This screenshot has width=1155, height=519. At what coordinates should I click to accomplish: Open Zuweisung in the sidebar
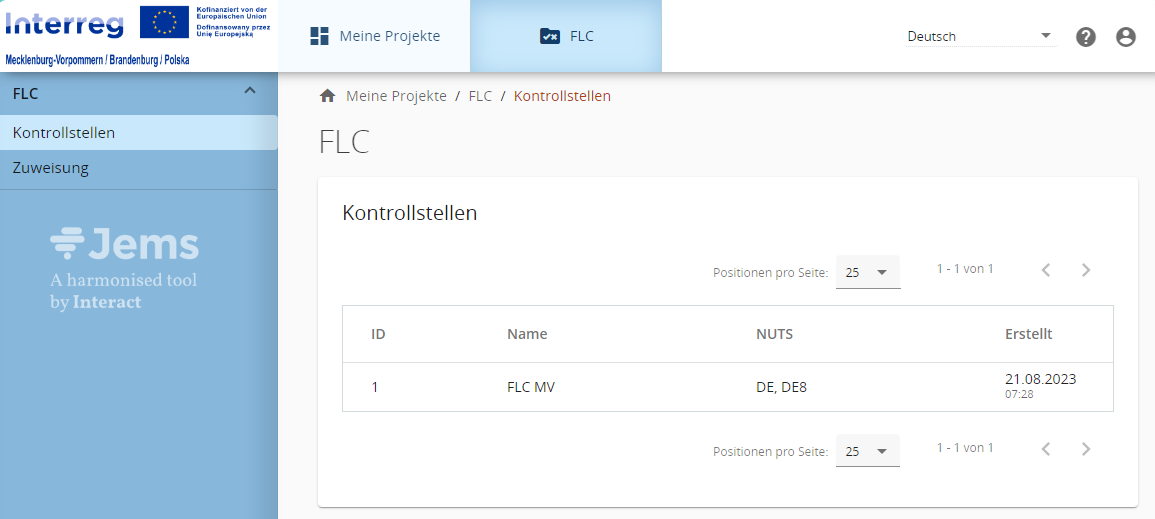click(51, 168)
